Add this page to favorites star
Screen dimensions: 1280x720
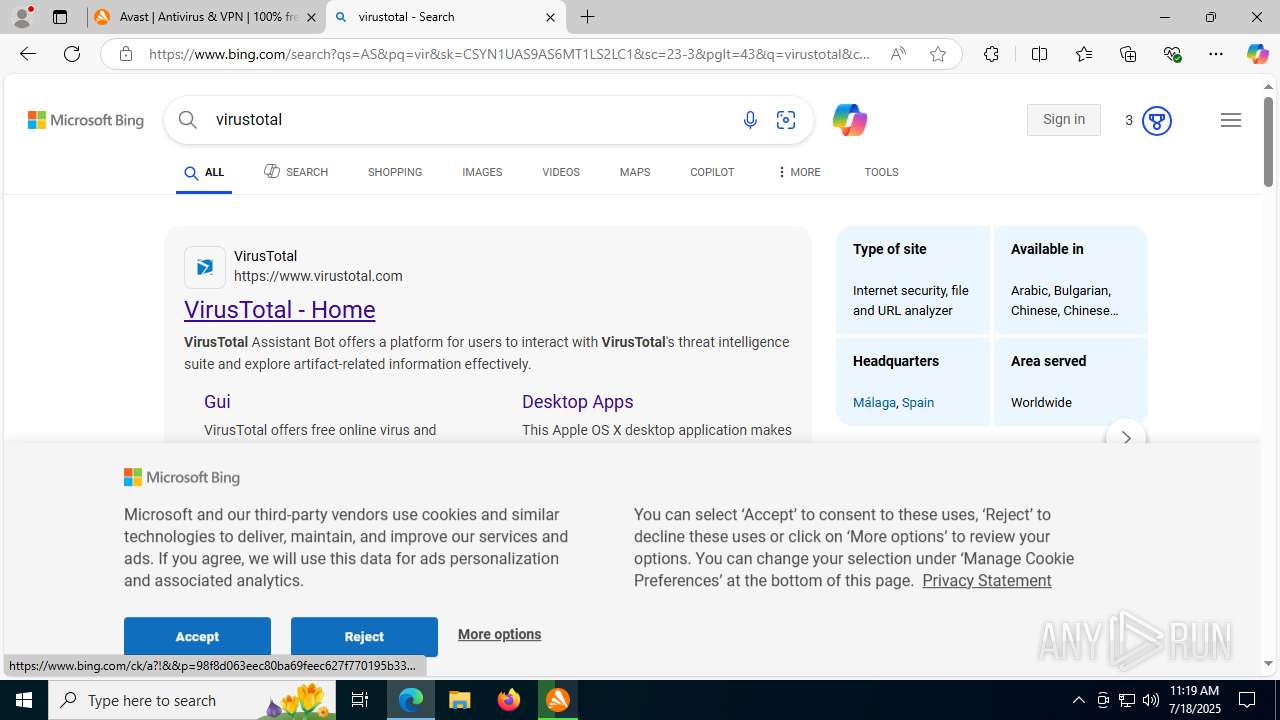tap(937, 54)
